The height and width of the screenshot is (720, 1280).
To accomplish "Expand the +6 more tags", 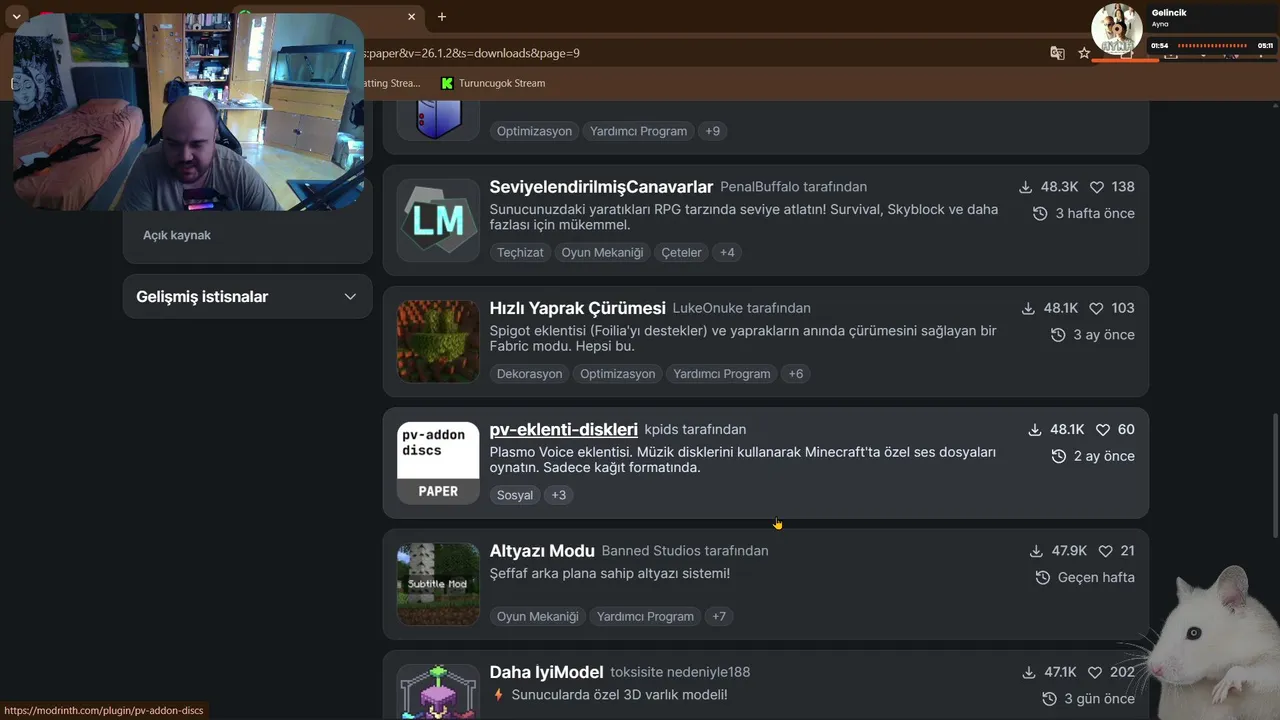I will tap(796, 374).
